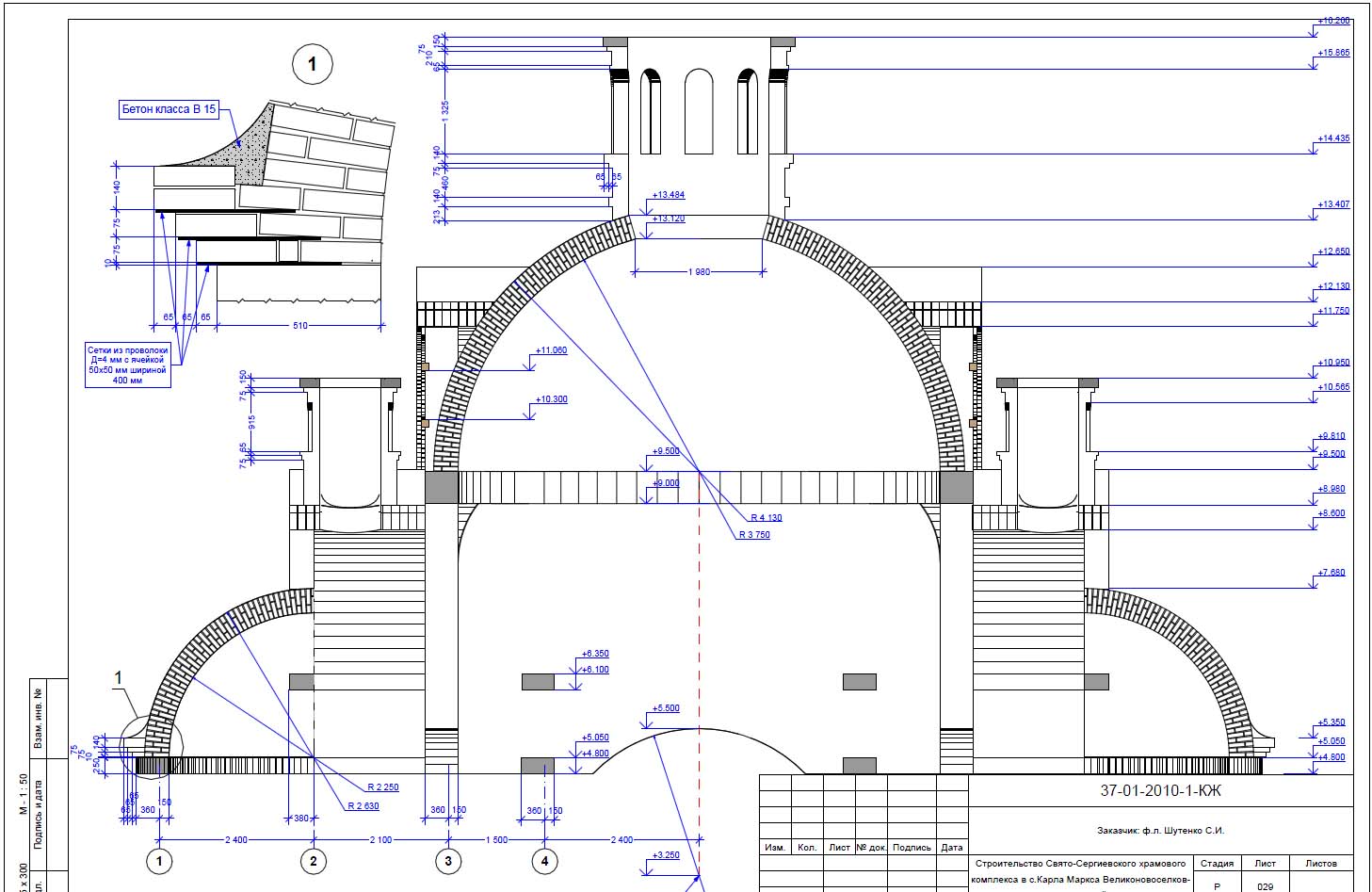Select elevation mark +9.810

coord(1332,436)
